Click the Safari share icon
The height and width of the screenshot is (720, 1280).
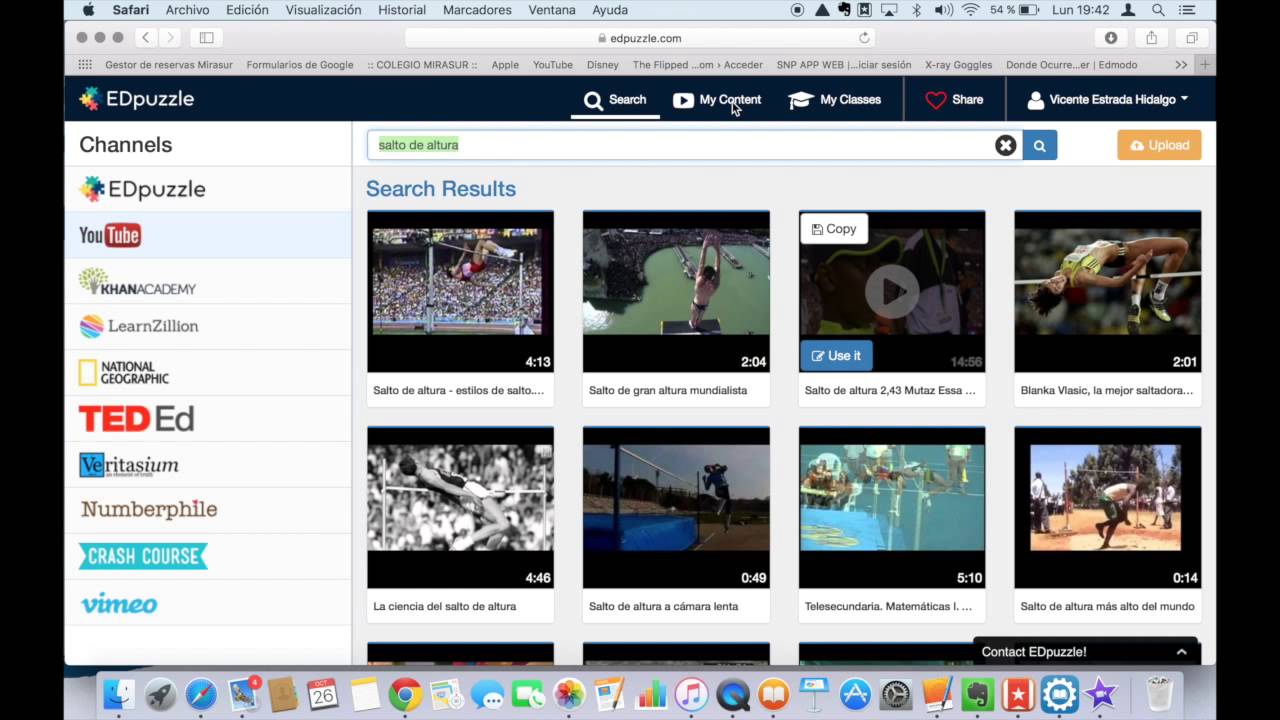(1152, 38)
